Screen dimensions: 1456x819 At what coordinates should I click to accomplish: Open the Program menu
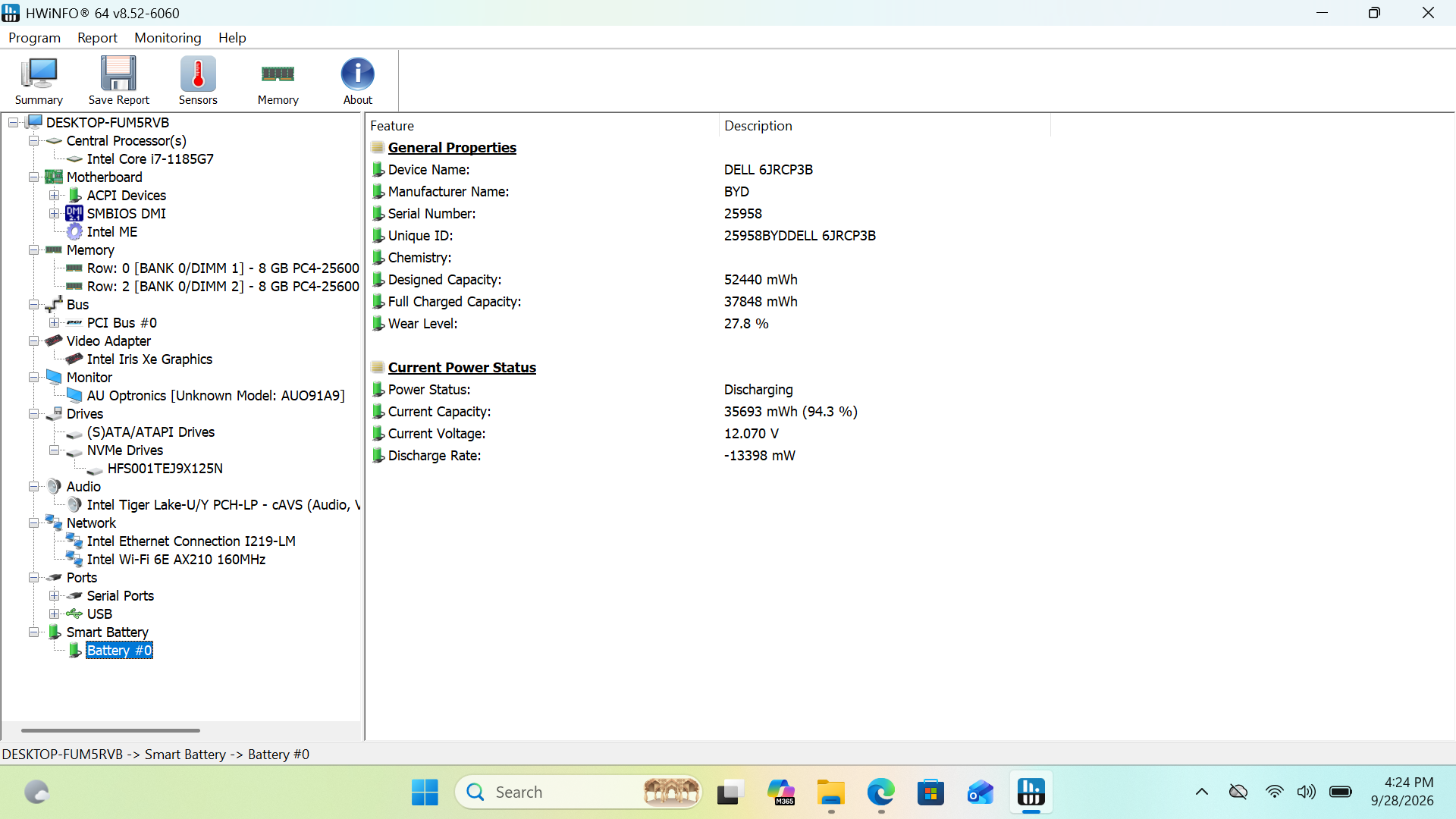pyautogui.click(x=34, y=38)
